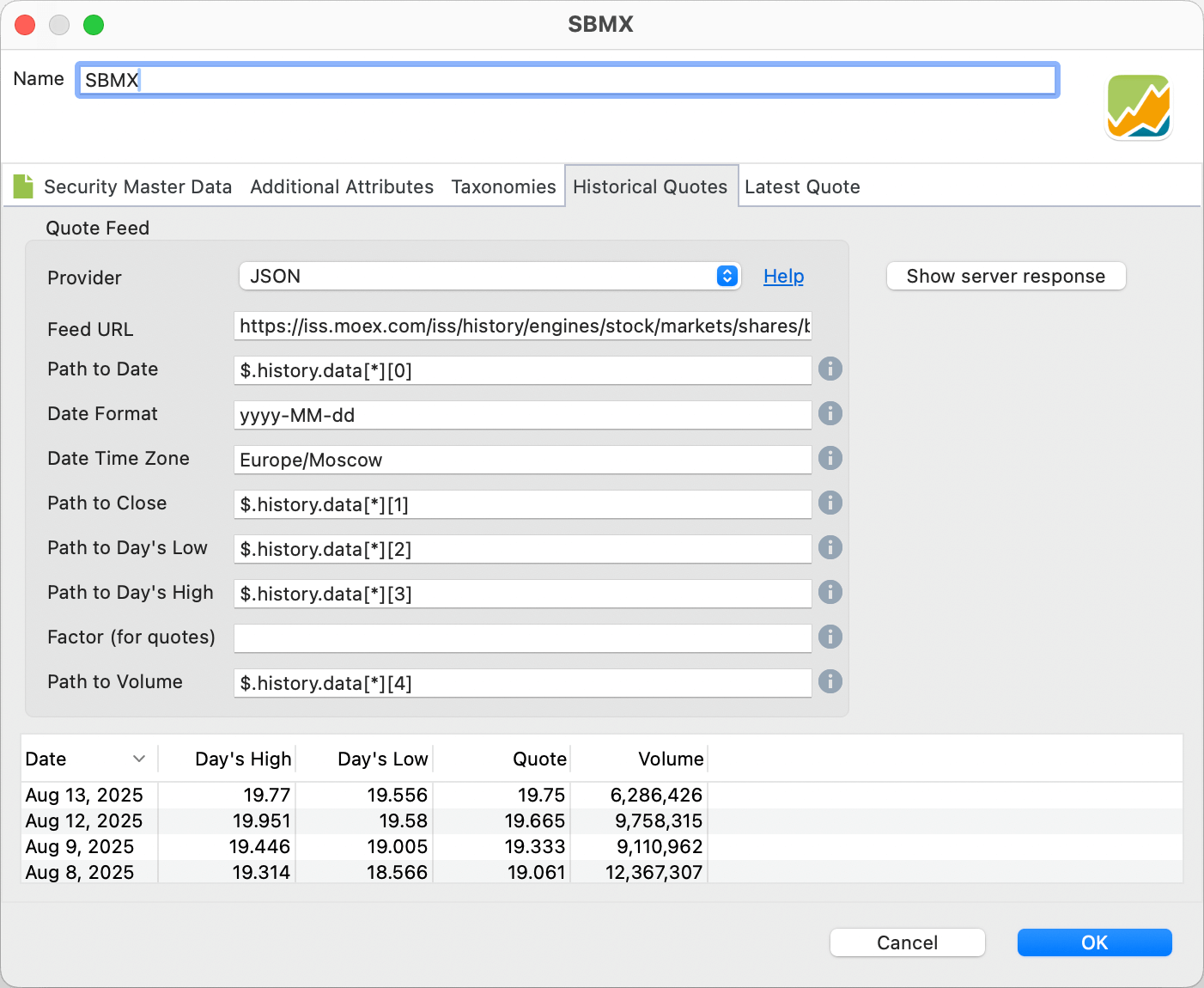Image resolution: width=1204 pixels, height=988 pixels.
Task: Go to the Latest Quote tab
Action: [x=802, y=186]
